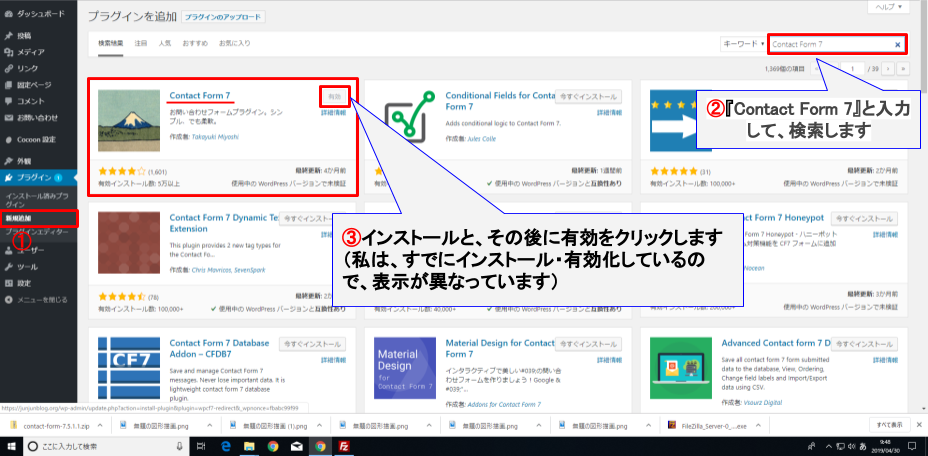Click すべて表示 in the downloads bar
928x456 pixels.
(x=890, y=425)
